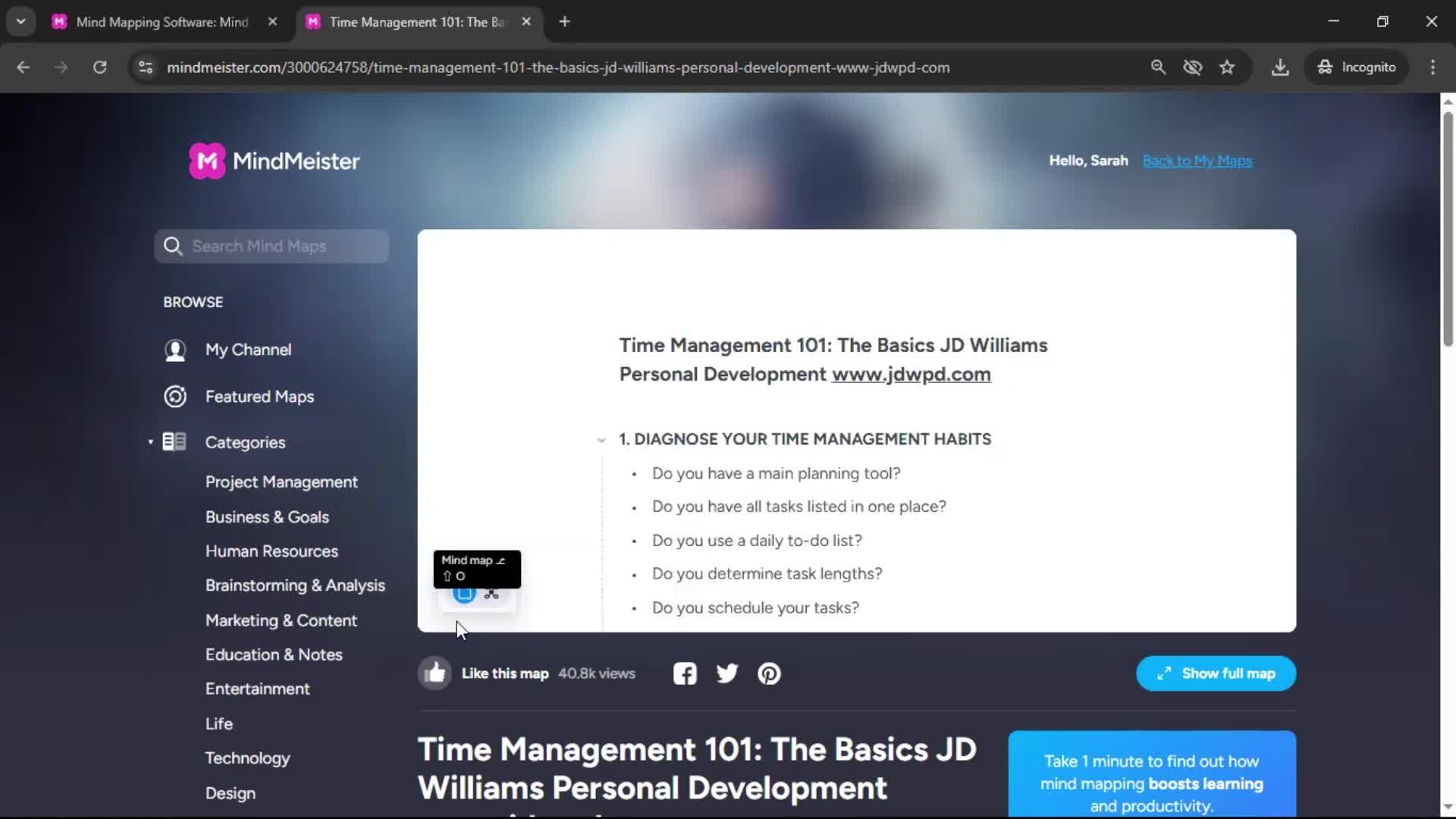
Task: Switch to outline view mode icon
Action: 464,595
